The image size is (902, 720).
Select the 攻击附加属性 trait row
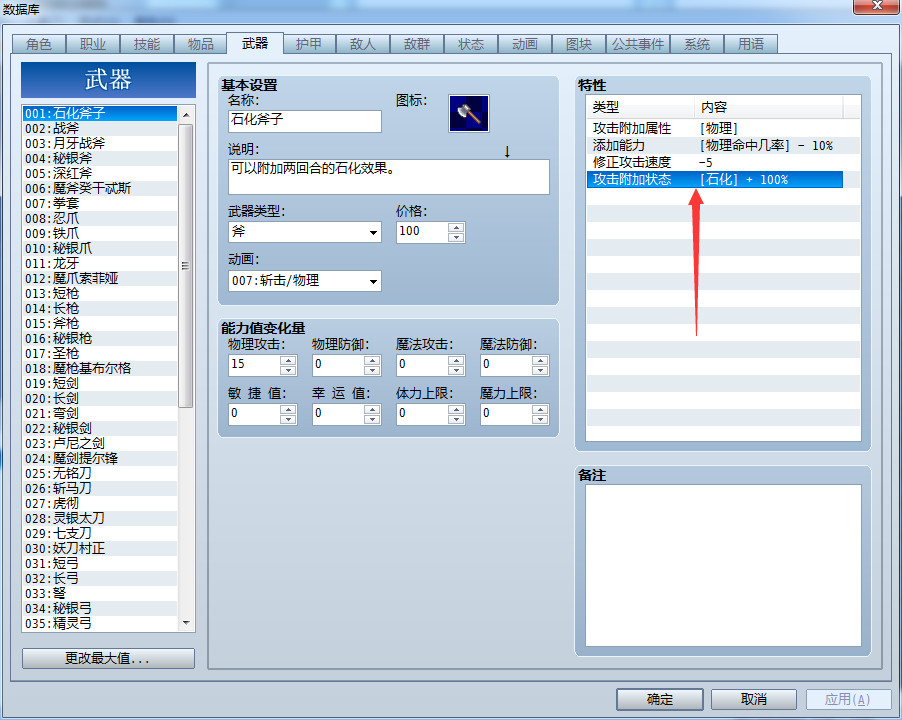(714, 128)
